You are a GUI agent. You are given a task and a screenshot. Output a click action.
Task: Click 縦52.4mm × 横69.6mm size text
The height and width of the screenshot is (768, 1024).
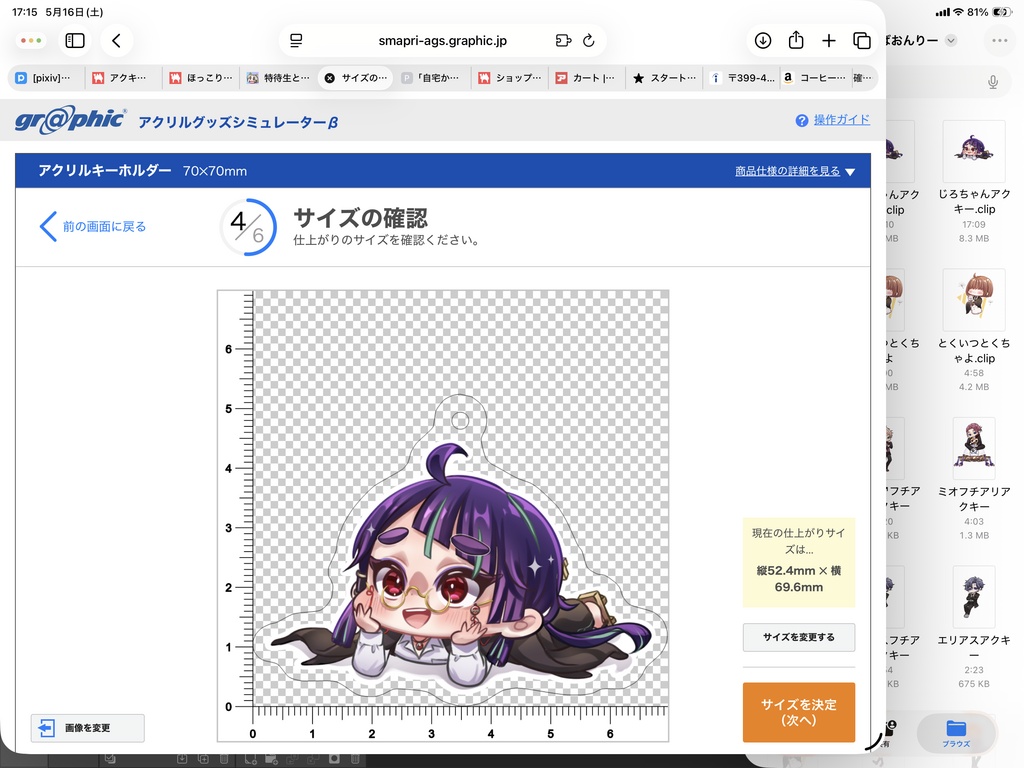799,579
